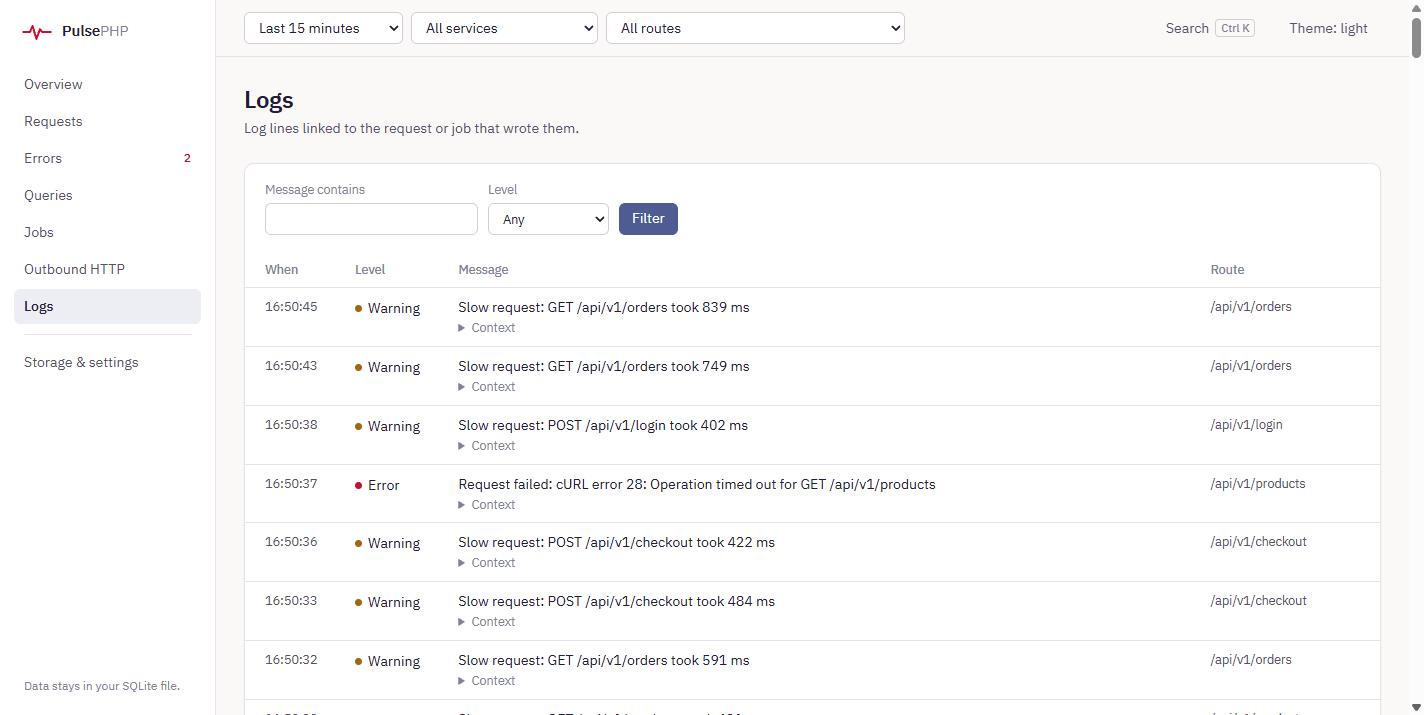Click the Message column header
The image size is (1424, 715).
[483, 270]
